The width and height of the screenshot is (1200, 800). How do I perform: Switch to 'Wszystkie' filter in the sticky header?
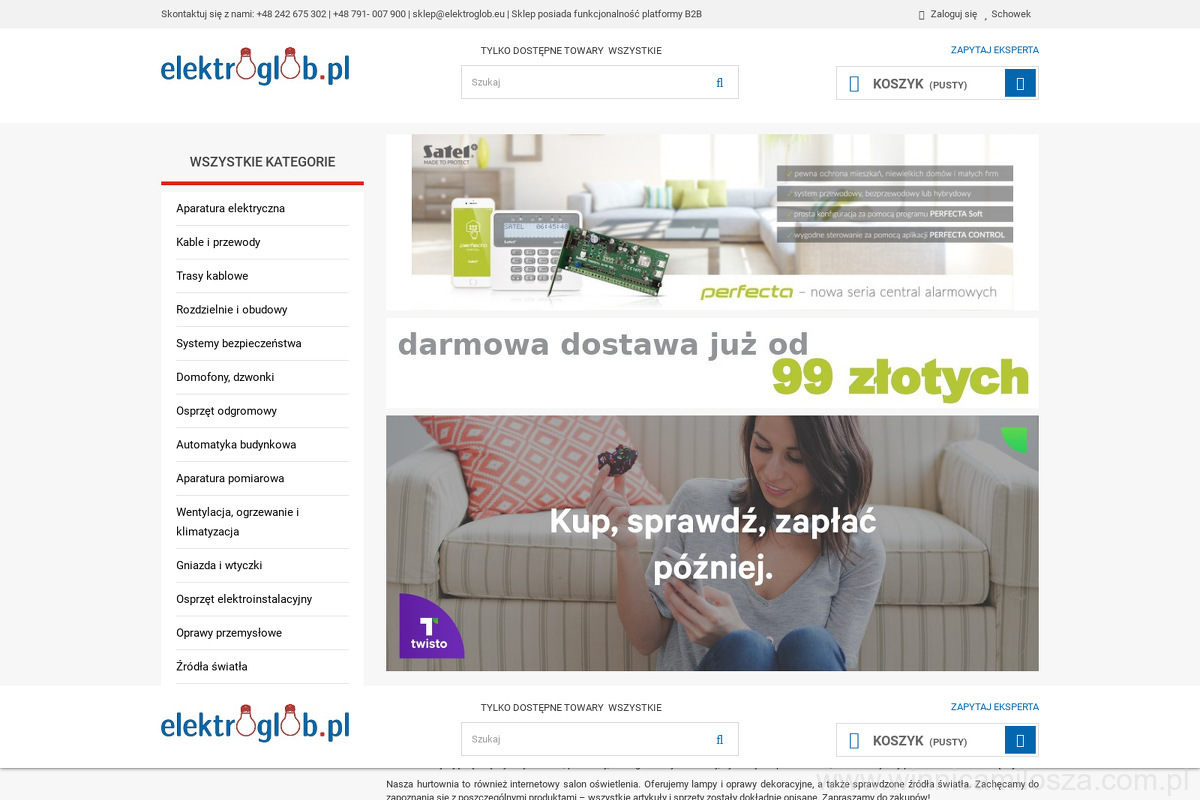coord(634,708)
